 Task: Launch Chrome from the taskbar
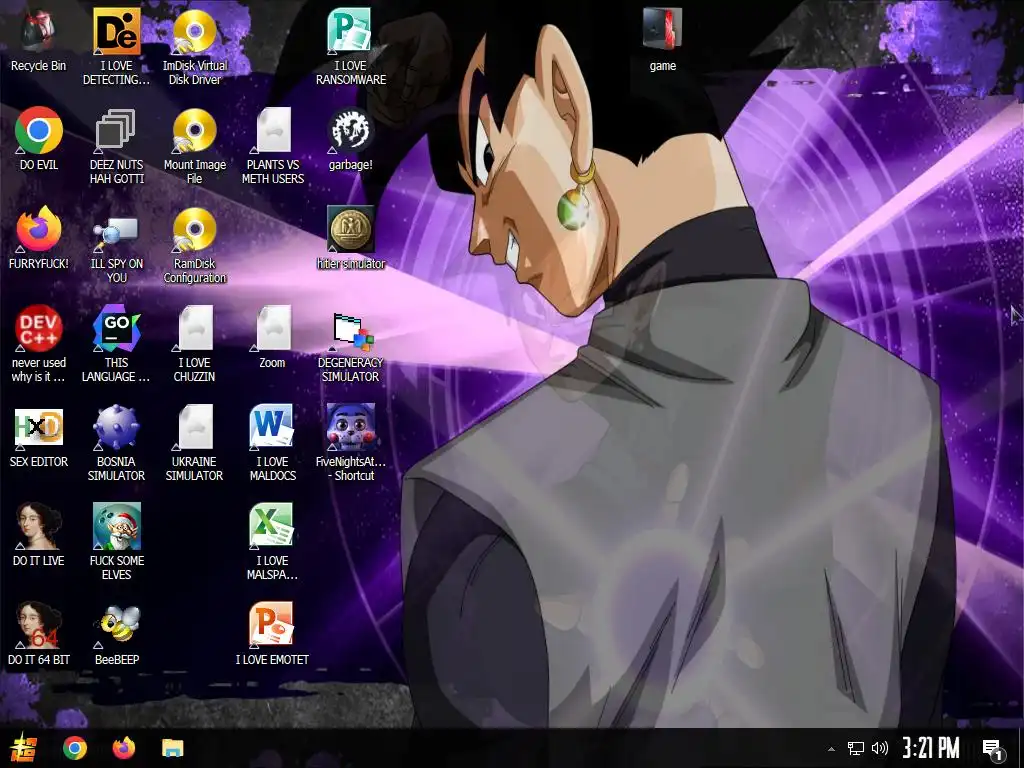74,748
